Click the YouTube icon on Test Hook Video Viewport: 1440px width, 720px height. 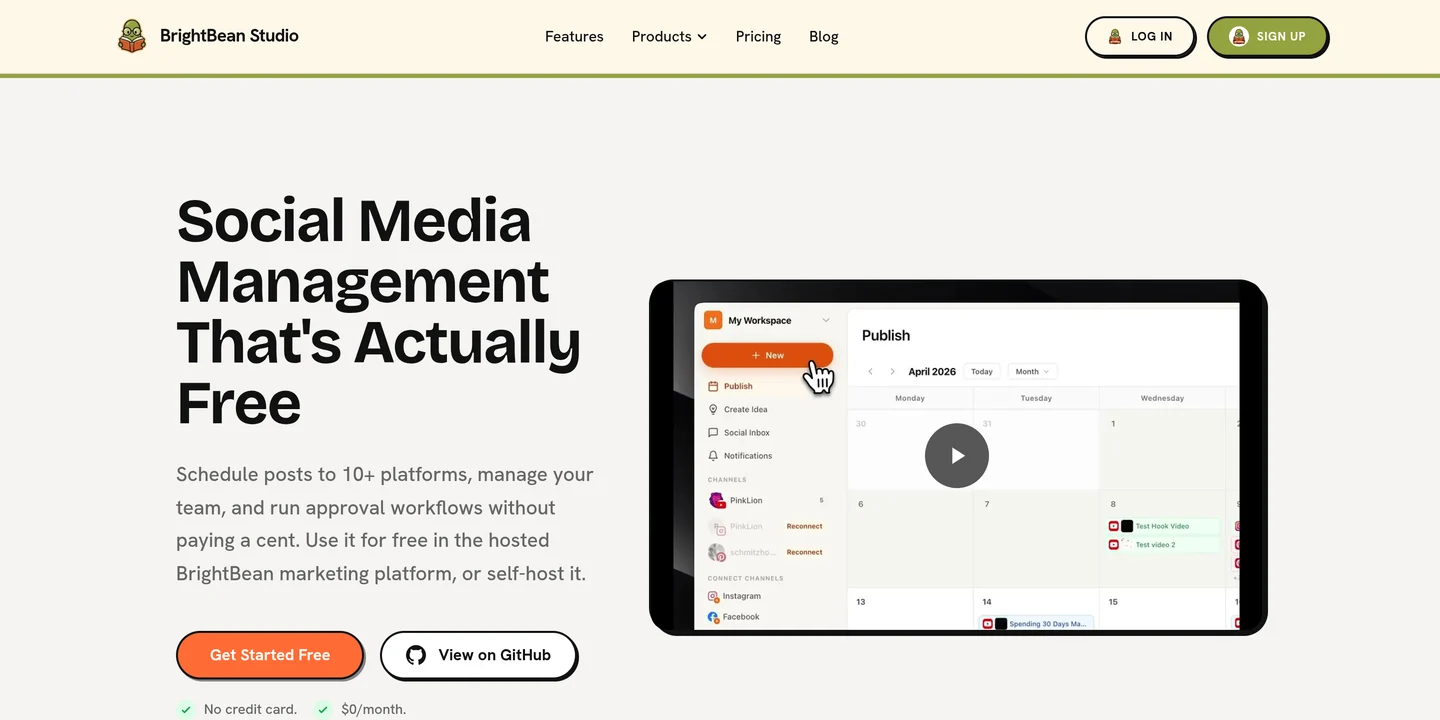pyautogui.click(x=1113, y=526)
